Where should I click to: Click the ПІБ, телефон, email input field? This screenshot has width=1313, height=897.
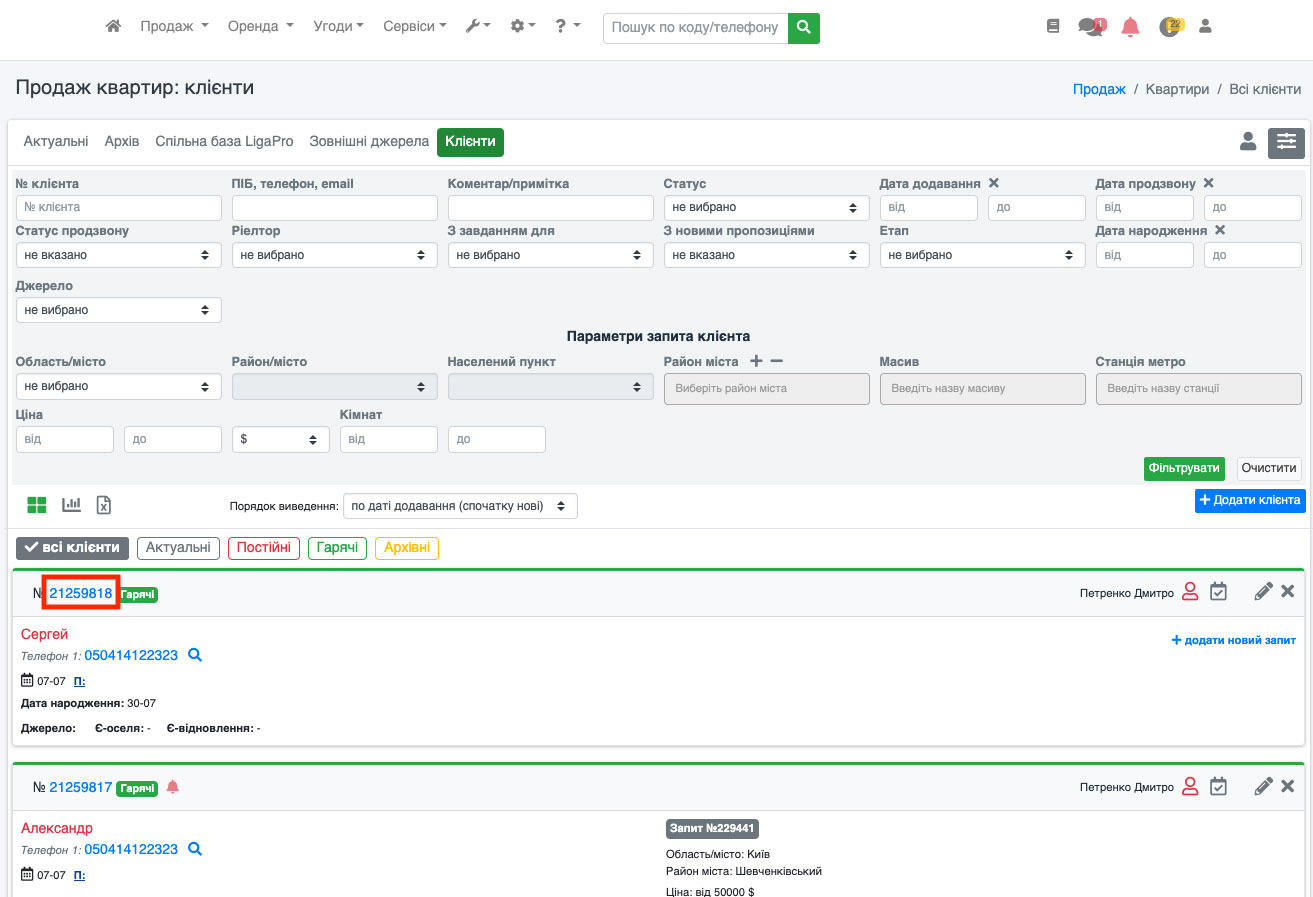[334, 208]
